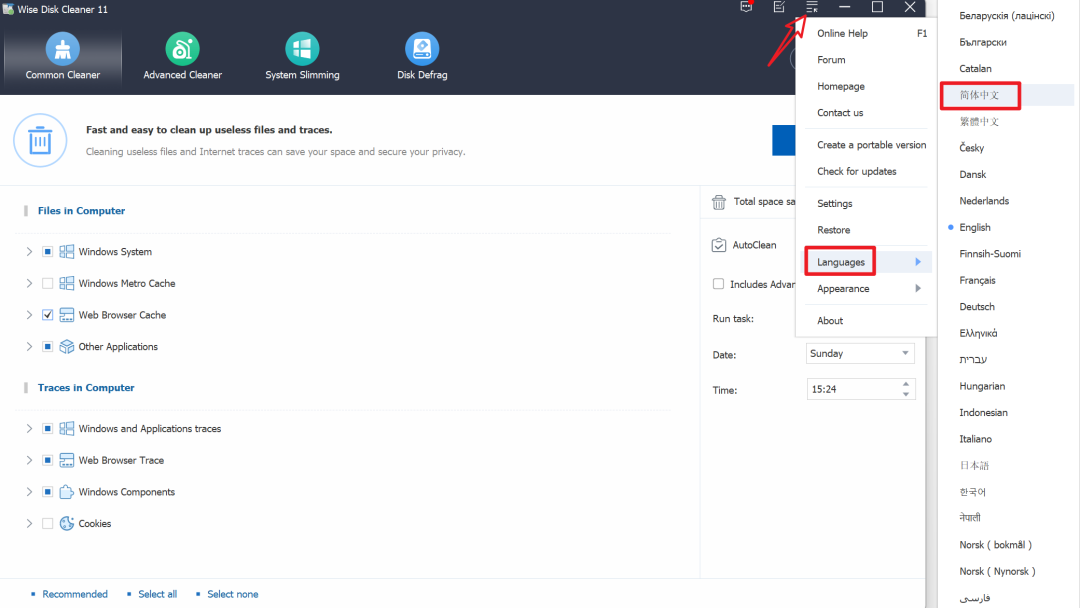Click the Web Browser Cache icon

click(67, 315)
